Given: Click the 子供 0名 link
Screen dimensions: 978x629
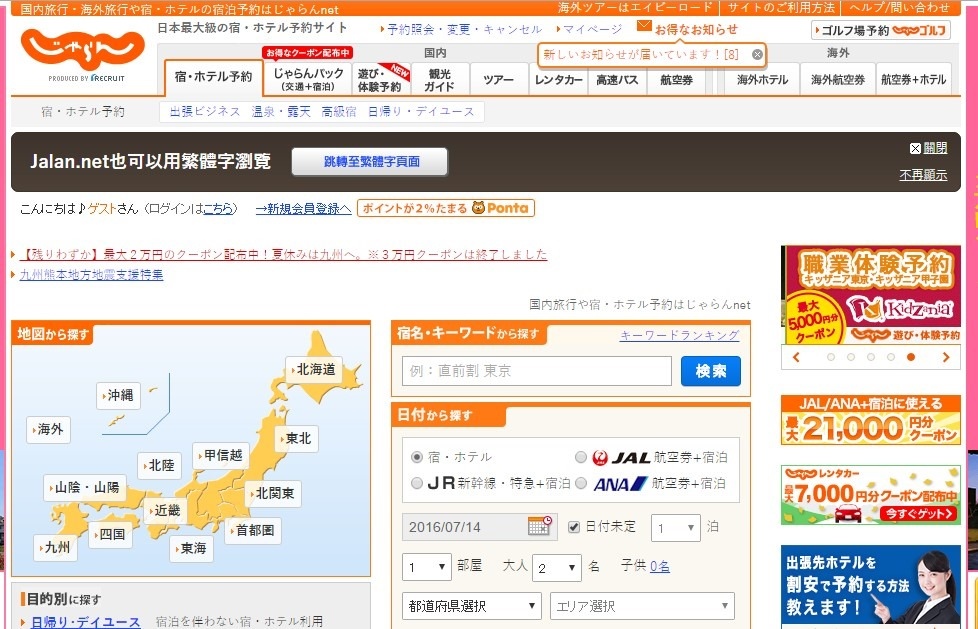Looking at the screenshot, I should click(x=660, y=566).
